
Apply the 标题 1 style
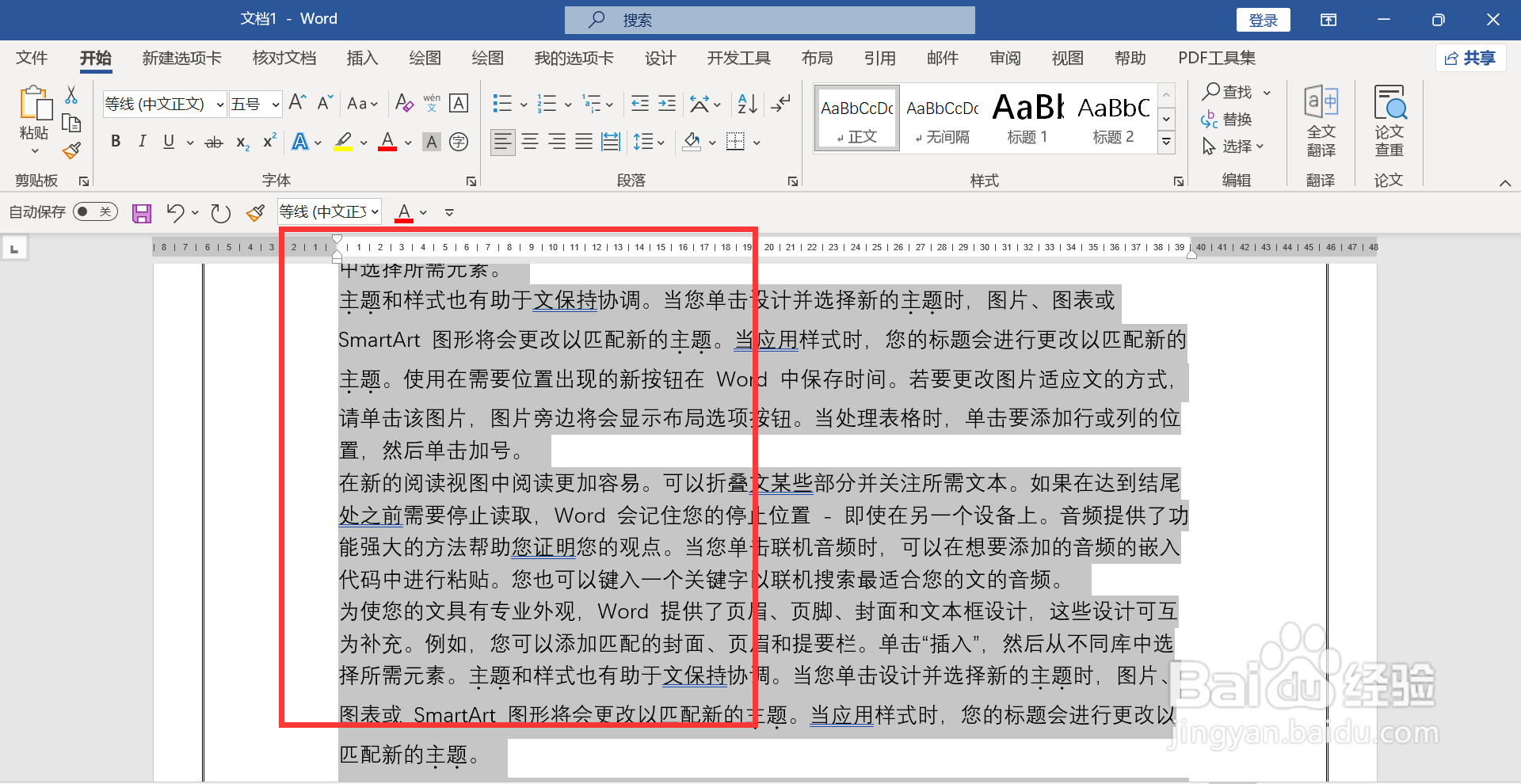(x=1027, y=117)
